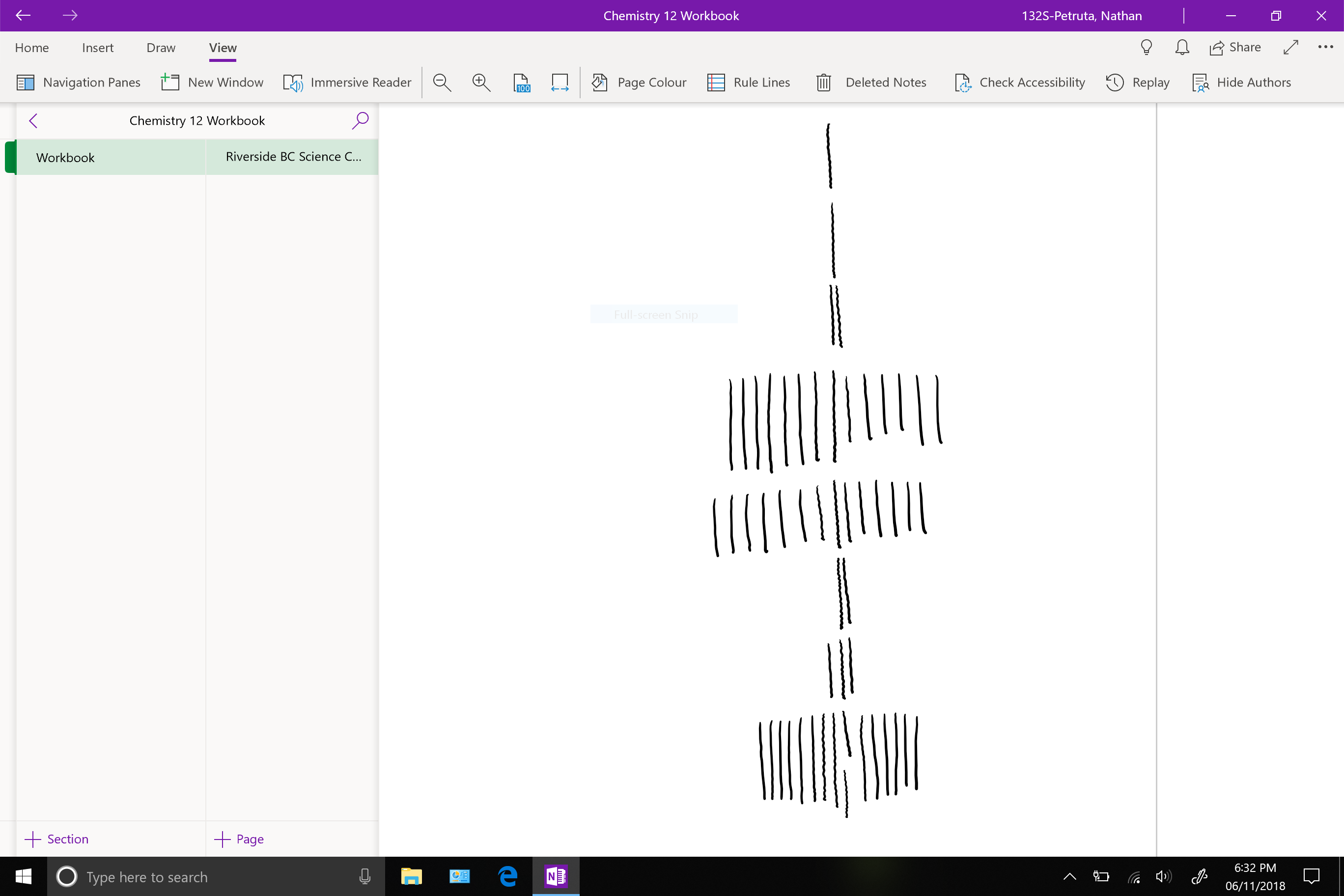Click the Zoom In magnifier icon
The width and height of the screenshot is (1344, 896).
[481, 83]
